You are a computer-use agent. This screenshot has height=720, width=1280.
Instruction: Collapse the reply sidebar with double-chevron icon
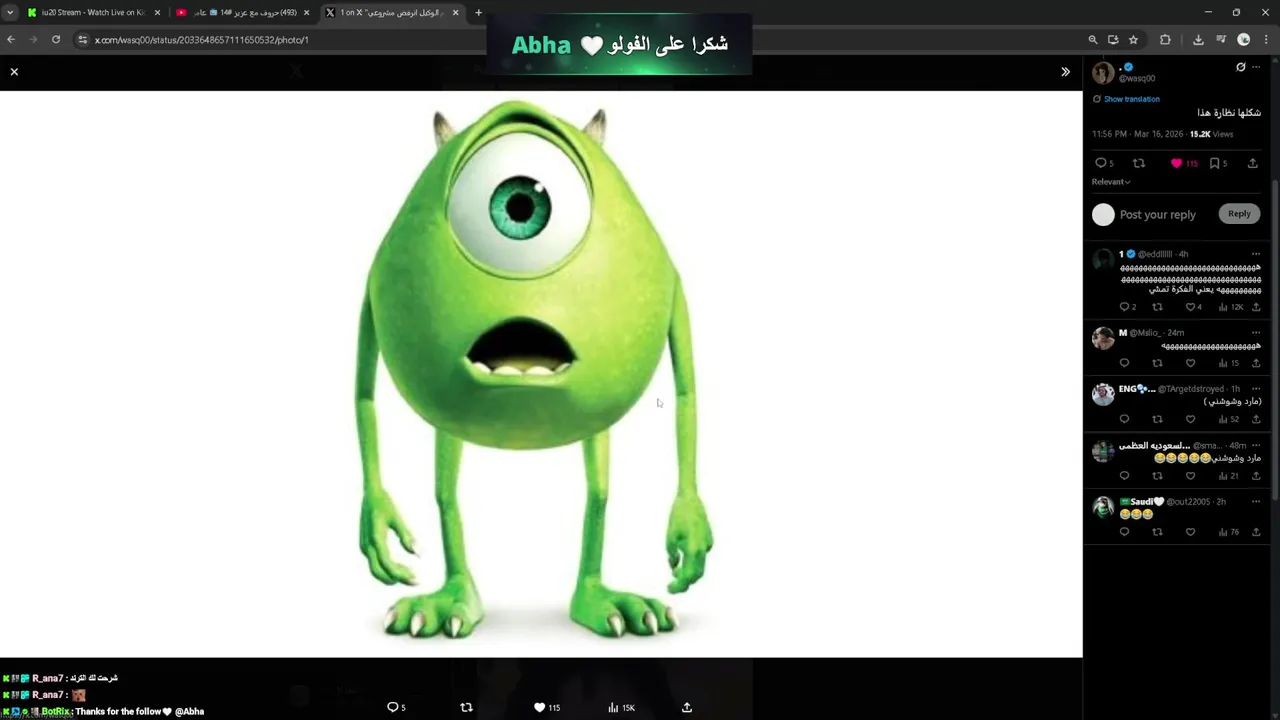pos(1065,72)
